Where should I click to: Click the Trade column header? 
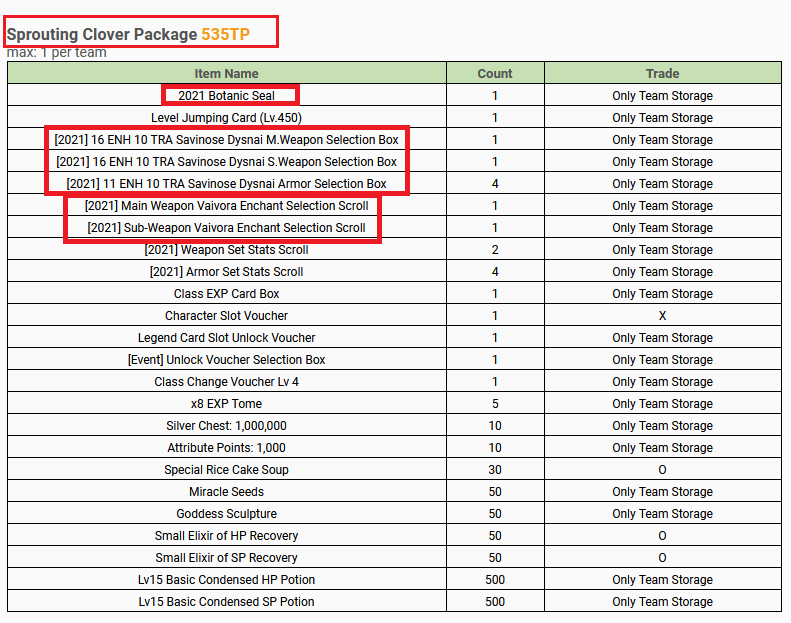[x=662, y=73]
